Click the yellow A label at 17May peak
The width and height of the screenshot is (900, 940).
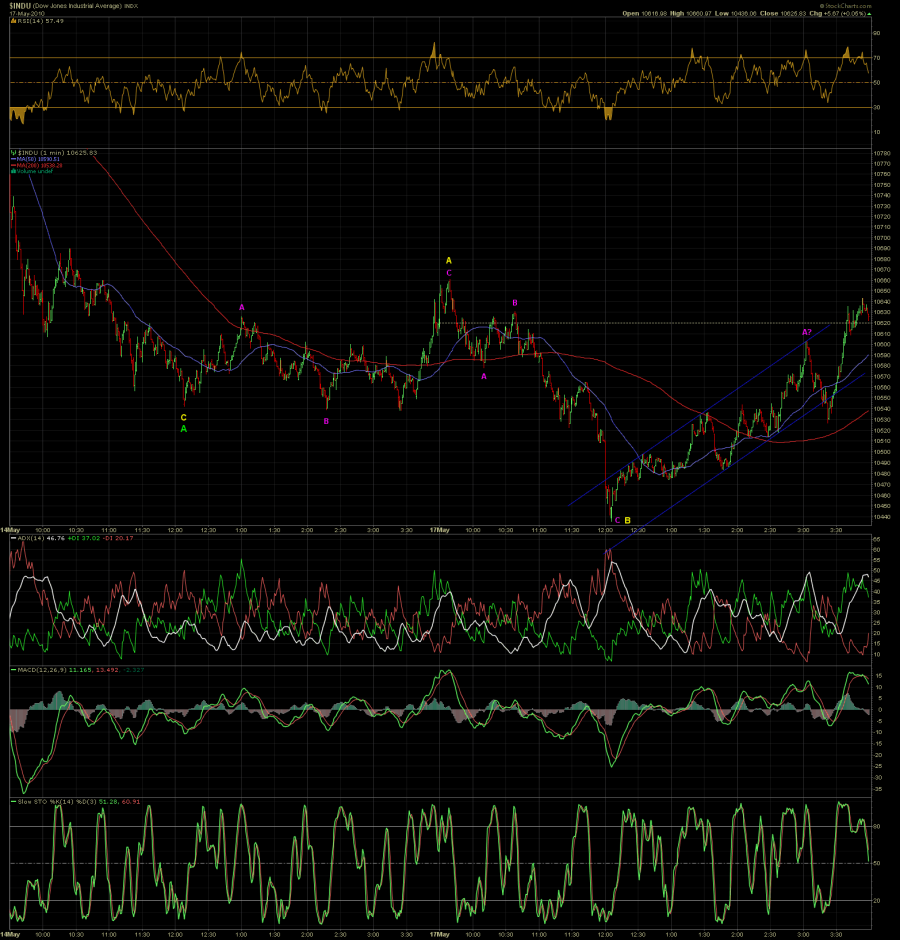pyautogui.click(x=449, y=261)
